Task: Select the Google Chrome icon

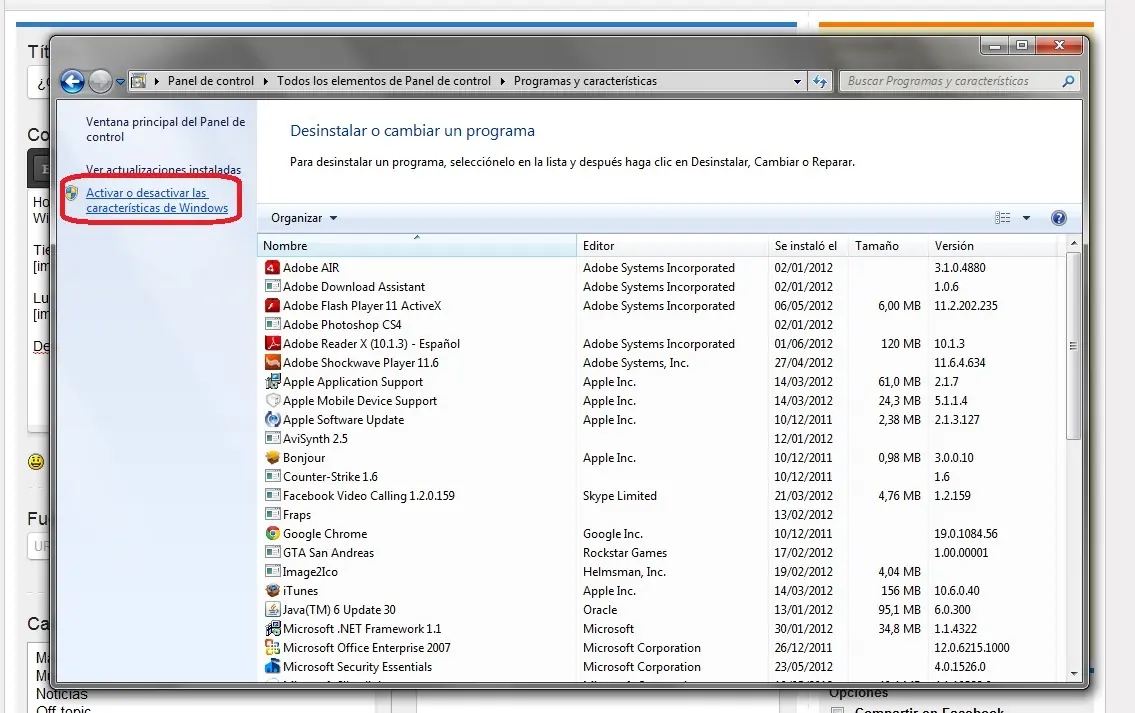Action: pos(272,533)
